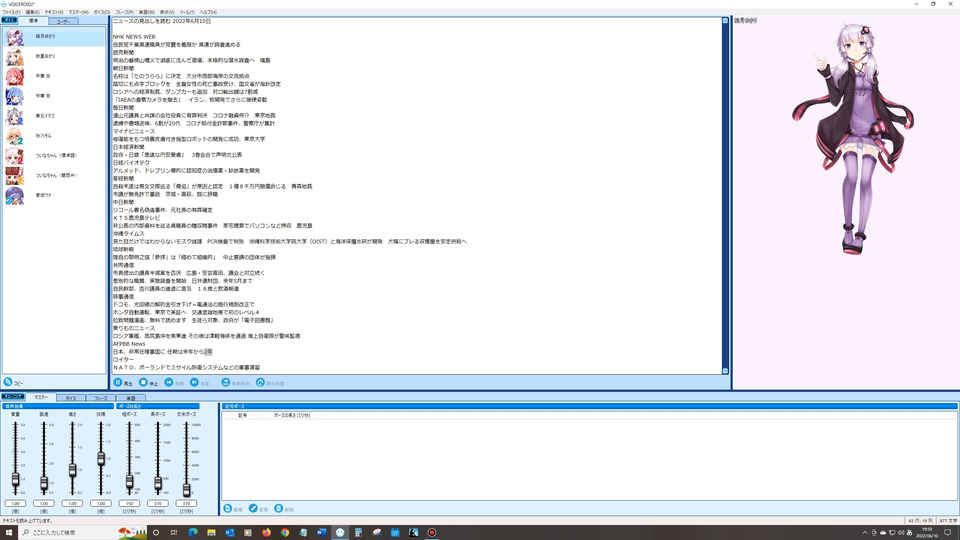Screen dimensions: 960x540
Task: Open the フレーズ(P) menu
Action: pos(124,12)
